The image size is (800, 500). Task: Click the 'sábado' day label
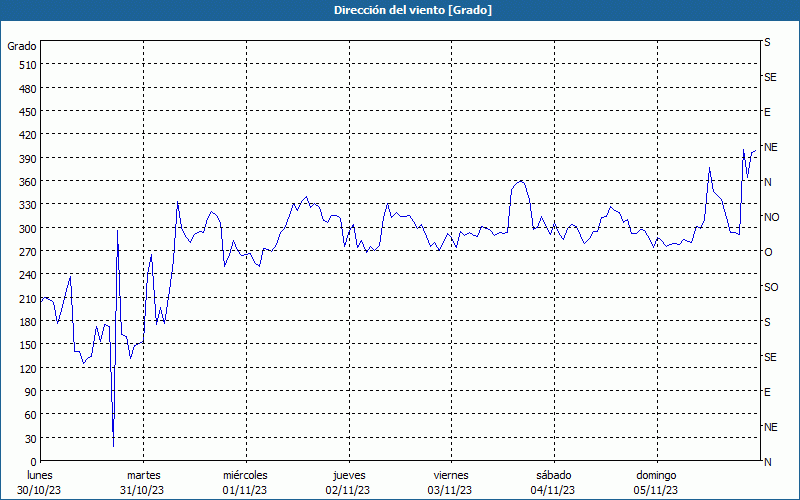point(554,475)
